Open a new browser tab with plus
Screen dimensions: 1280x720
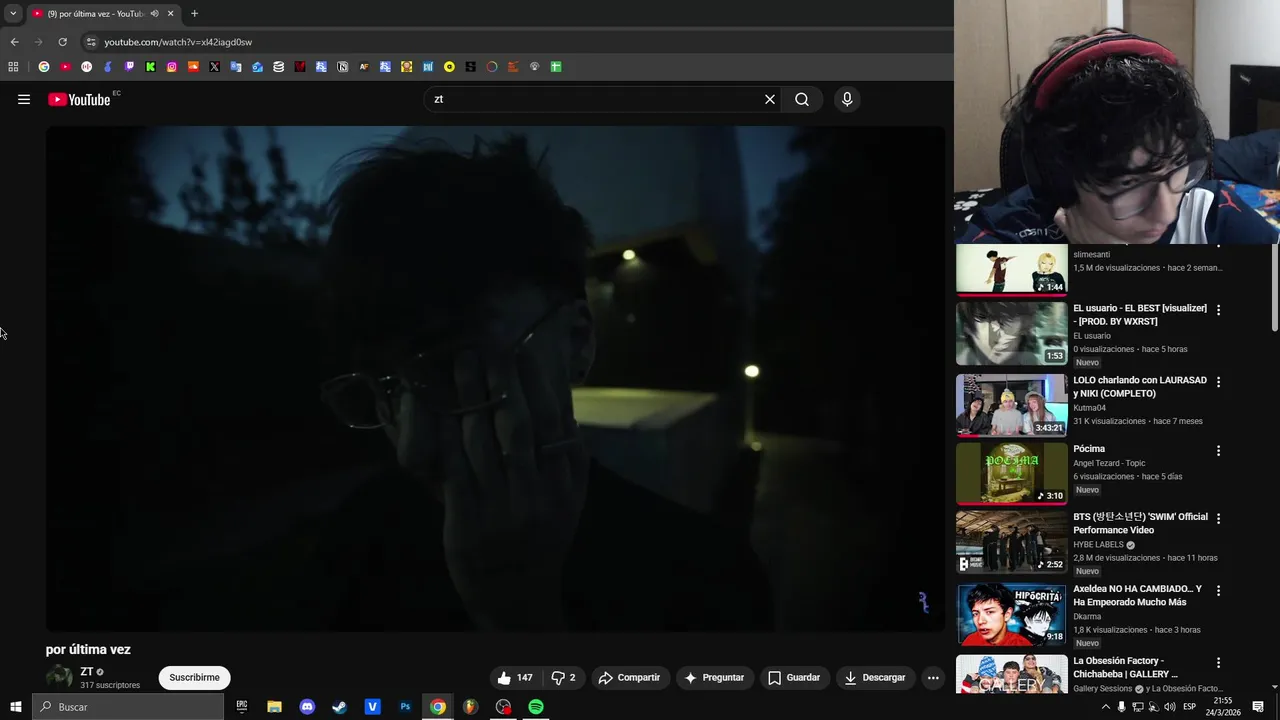tap(194, 13)
